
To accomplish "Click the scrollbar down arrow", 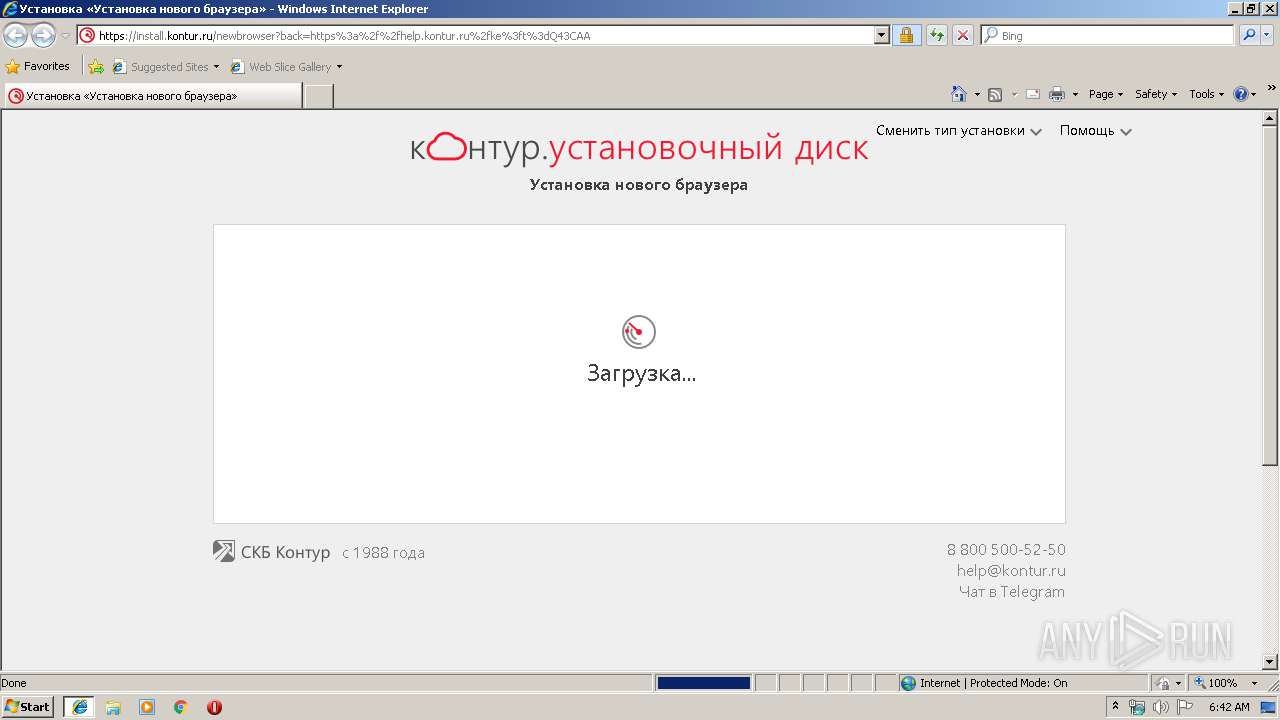I will [x=1270, y=661].
